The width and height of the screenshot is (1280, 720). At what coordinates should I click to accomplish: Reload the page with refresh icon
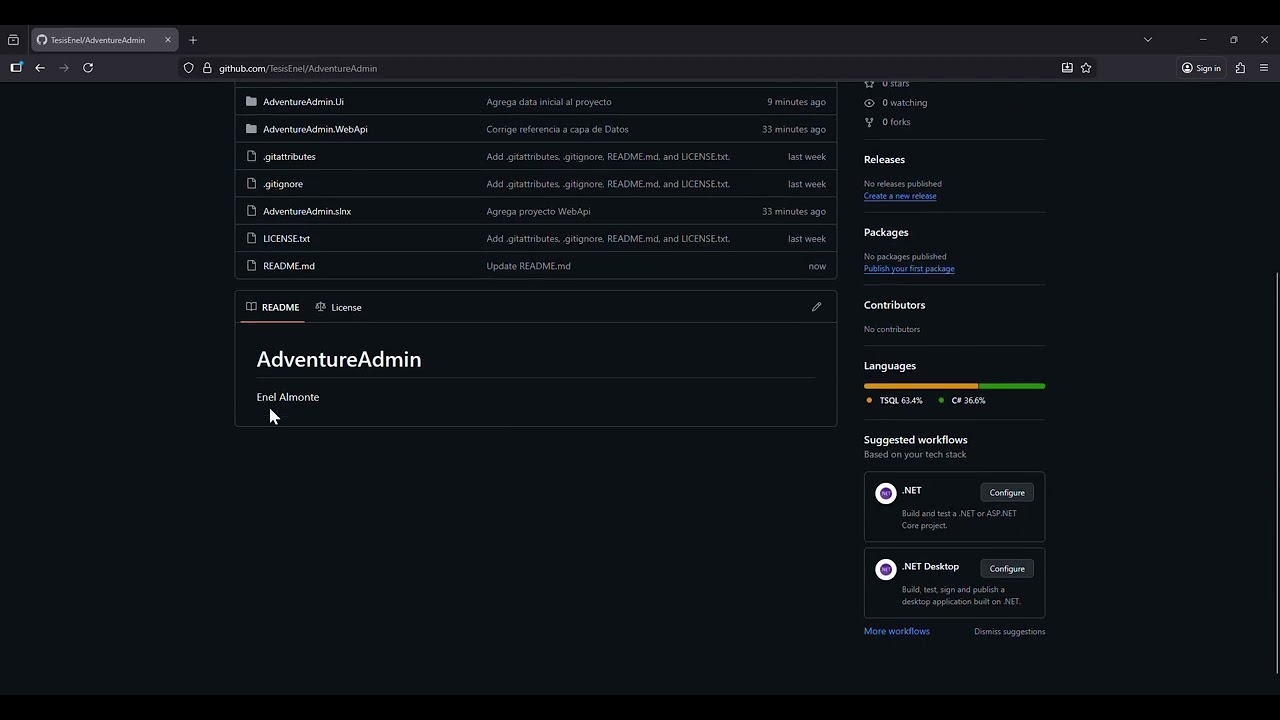click(88, 68)
